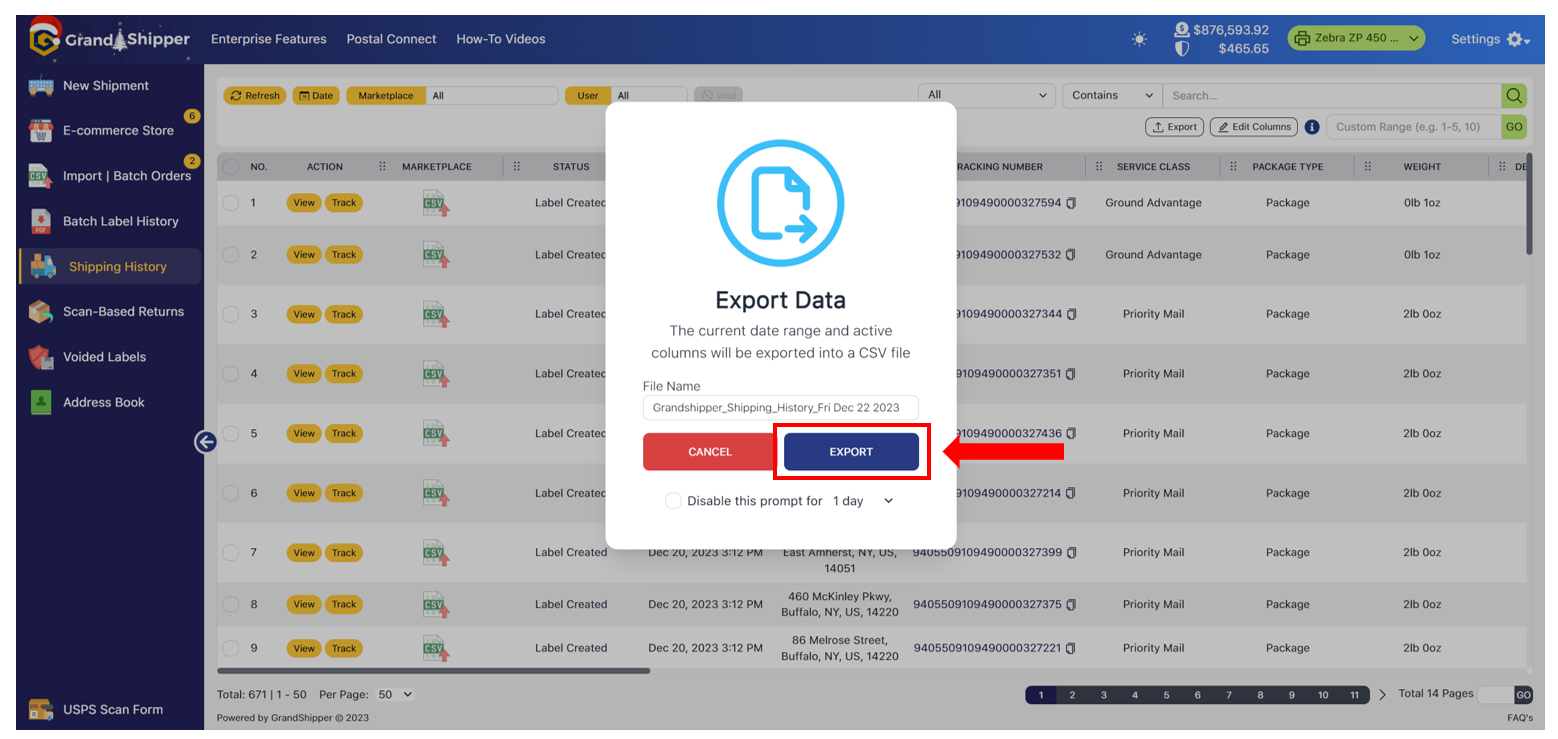1558x739 pixels.
Task: Go to page 2 in pagination
Action: tap(1072, 695)
